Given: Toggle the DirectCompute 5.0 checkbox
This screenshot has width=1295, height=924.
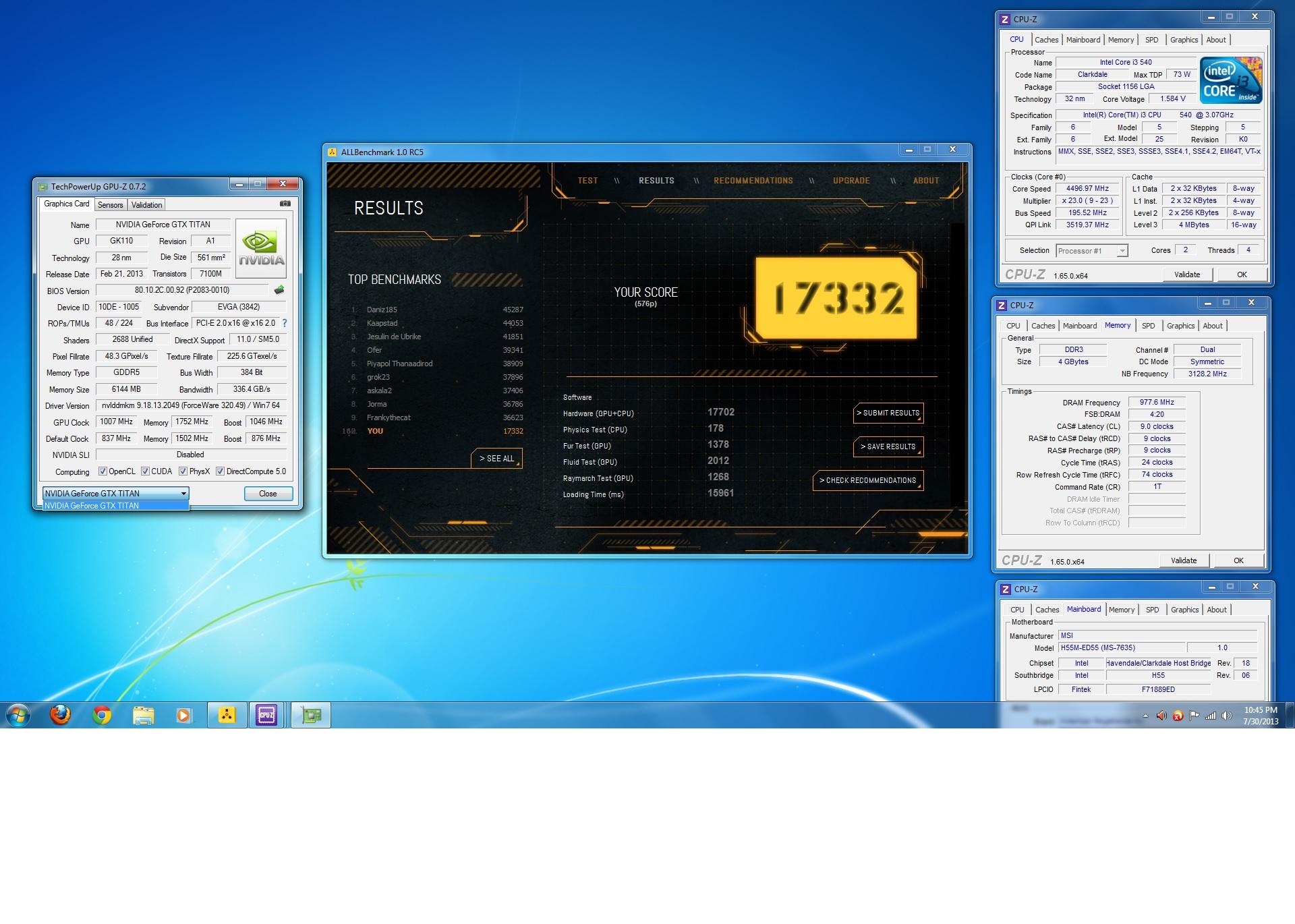Looking at the screenshot, I should click(220, 471).
